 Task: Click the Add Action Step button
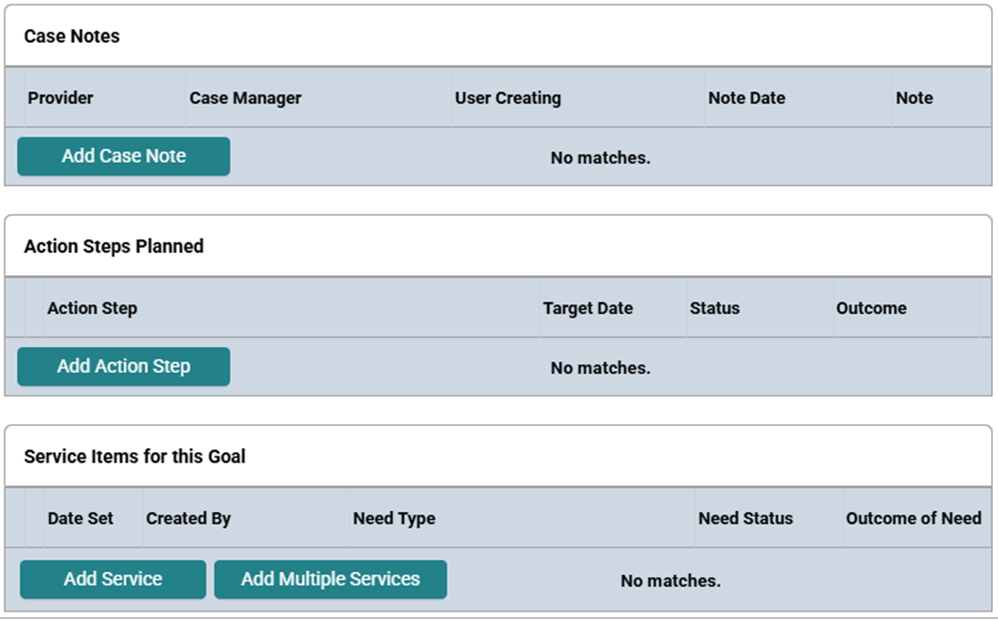(x=123, y=366)
